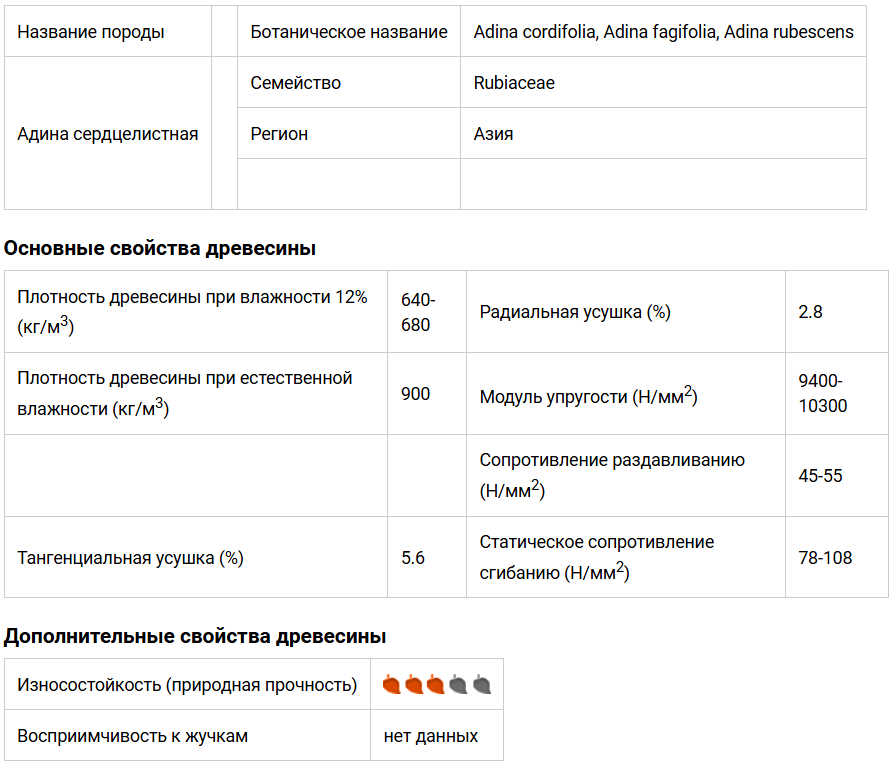Click the elasticity modulus value '9400-10300'
This screenshot has height=776, width=896.
pos(822,394)
